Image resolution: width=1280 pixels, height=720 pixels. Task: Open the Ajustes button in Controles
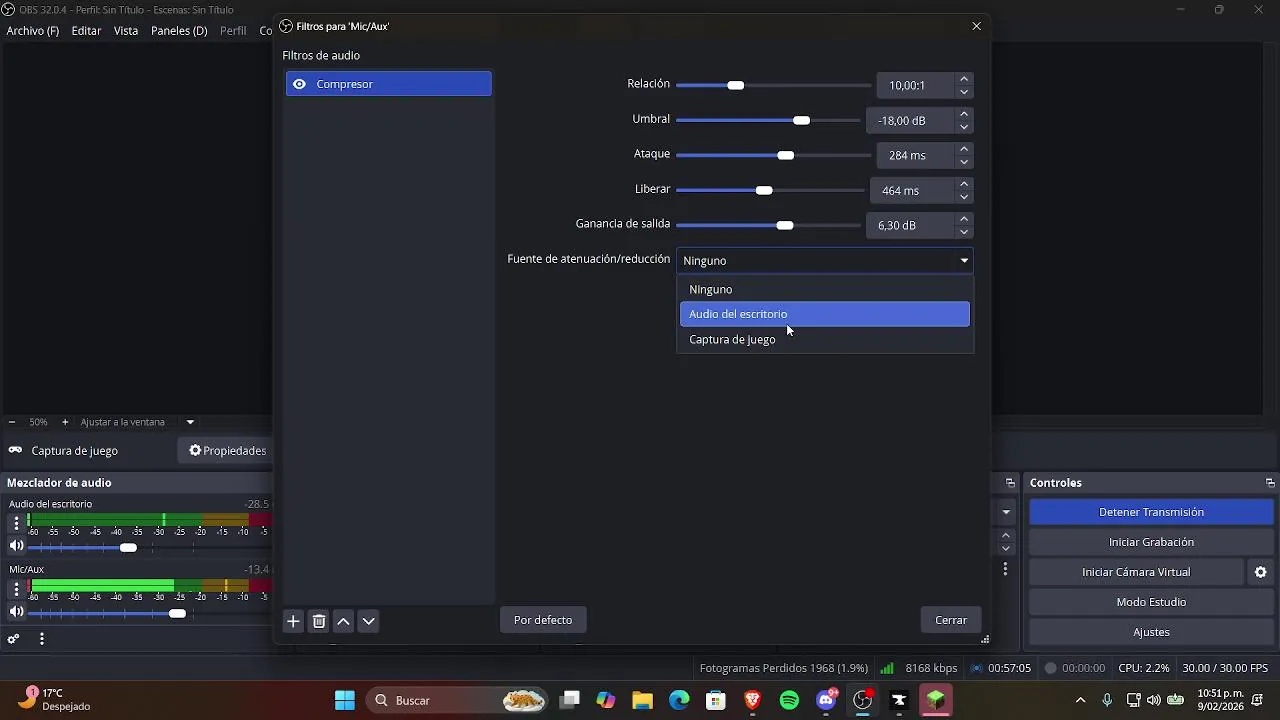click(1151, 632)
